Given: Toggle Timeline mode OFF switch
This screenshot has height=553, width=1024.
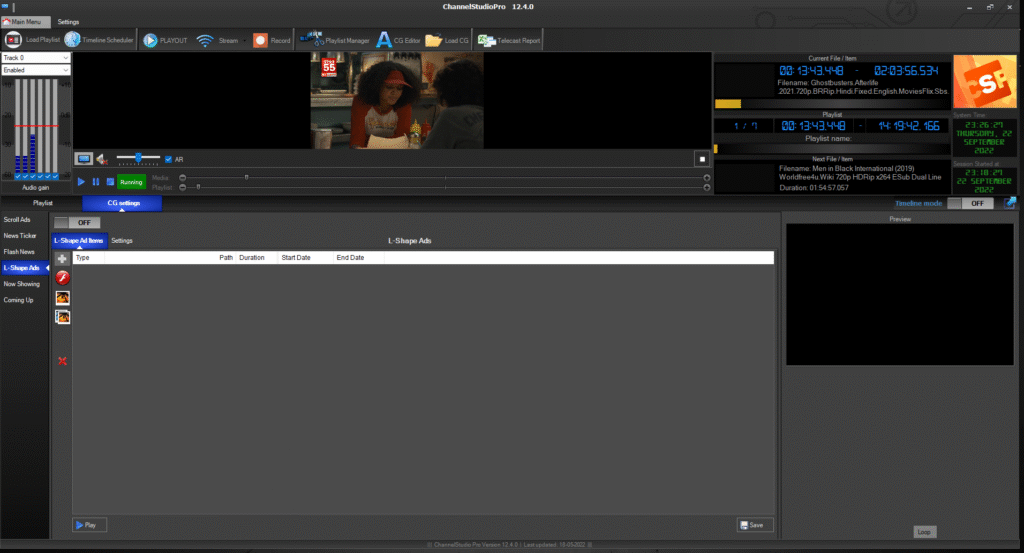Looking at the screenshot, I should pyautogui.click(x=970, y=203).
